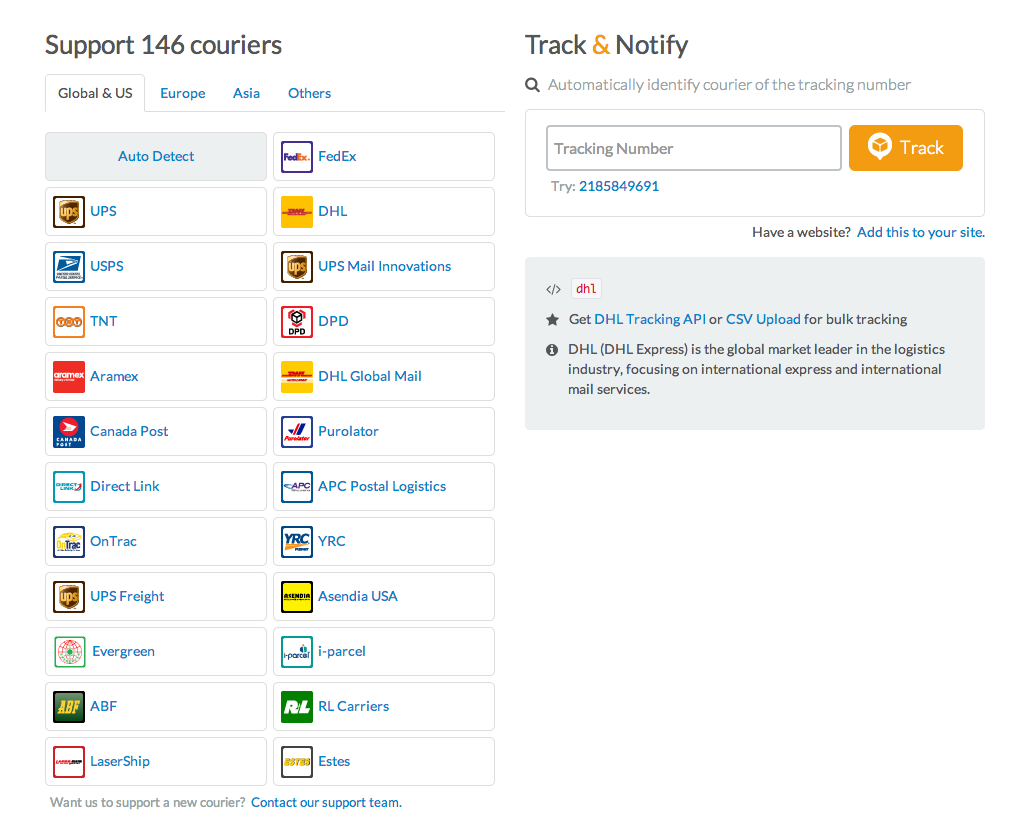Choose the Auto Detect option

coord(156,156)
